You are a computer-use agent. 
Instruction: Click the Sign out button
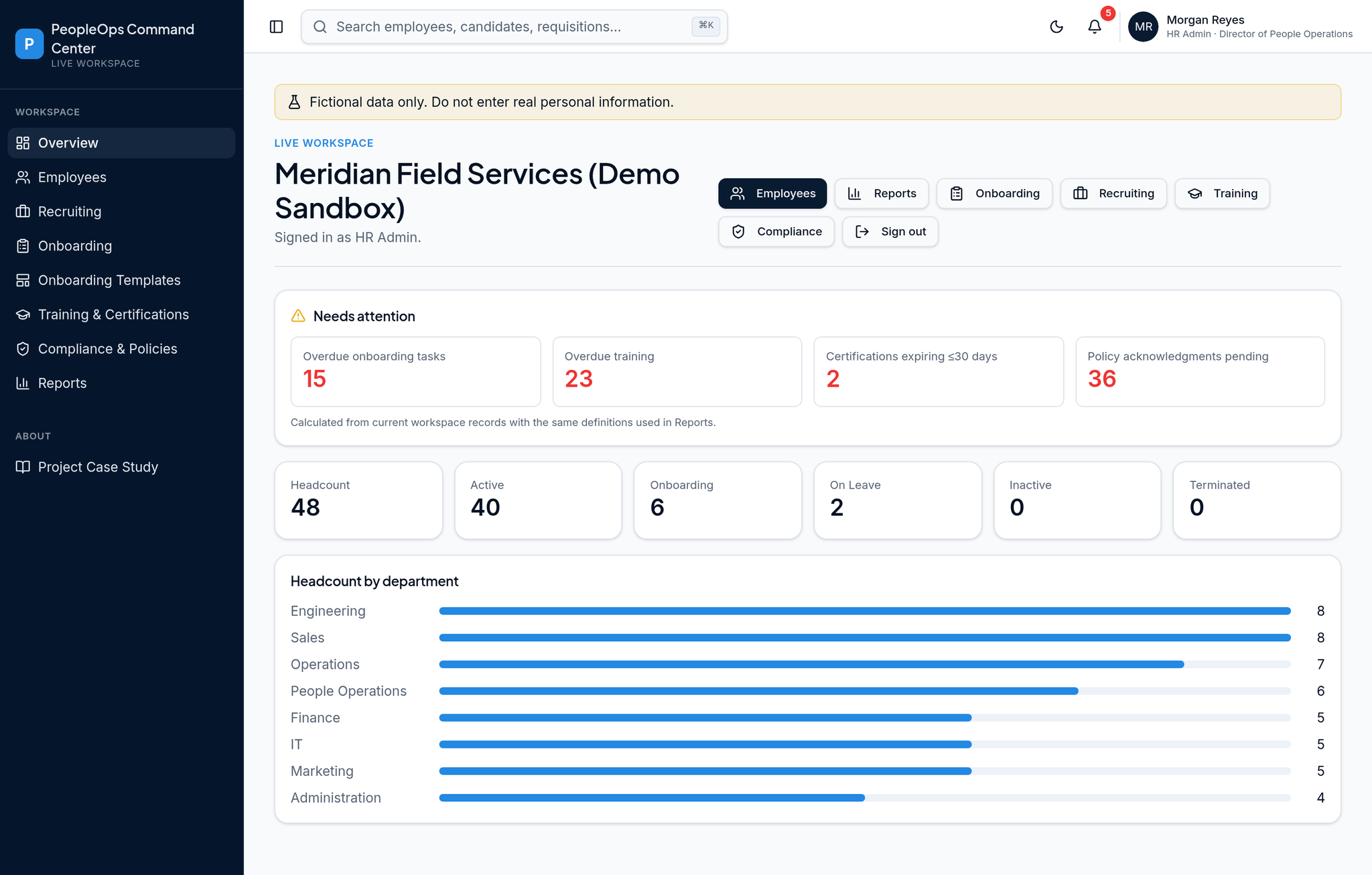[890, 232]
